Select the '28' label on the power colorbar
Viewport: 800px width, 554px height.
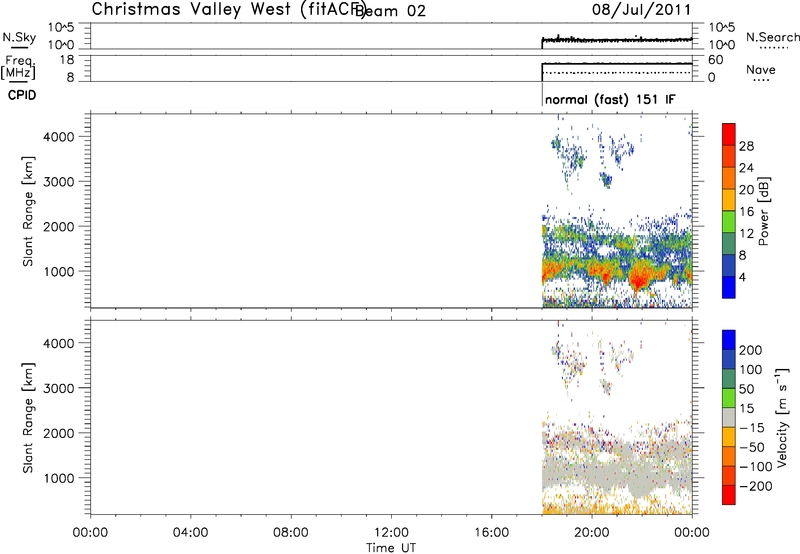click(x=746, y=146)
